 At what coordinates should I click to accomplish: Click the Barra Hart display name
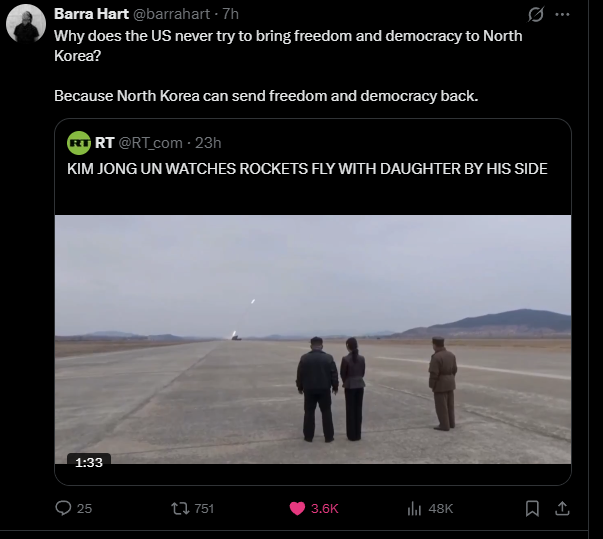point(91,14)
